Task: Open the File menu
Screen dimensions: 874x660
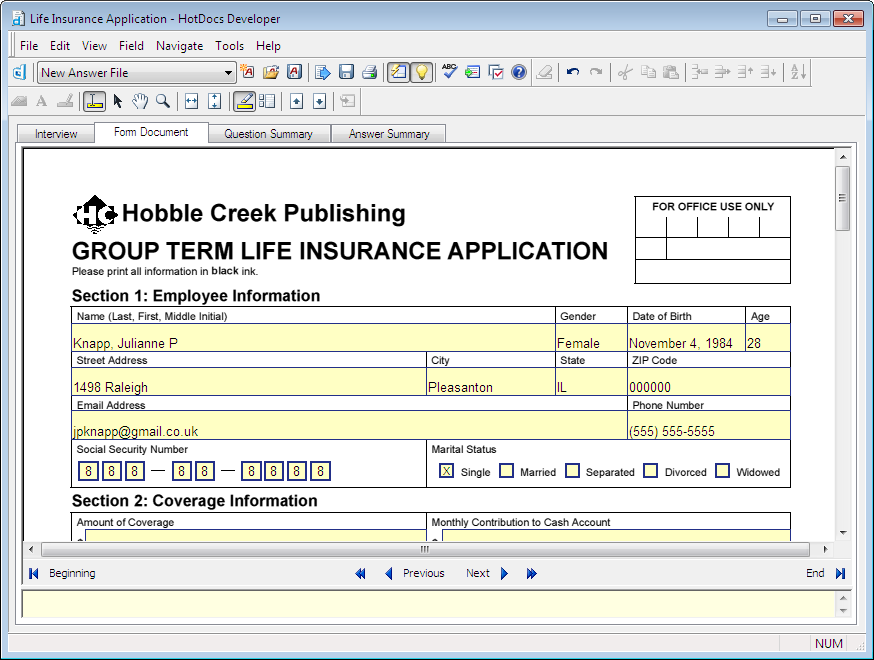Action: click(x=29, y=46)
